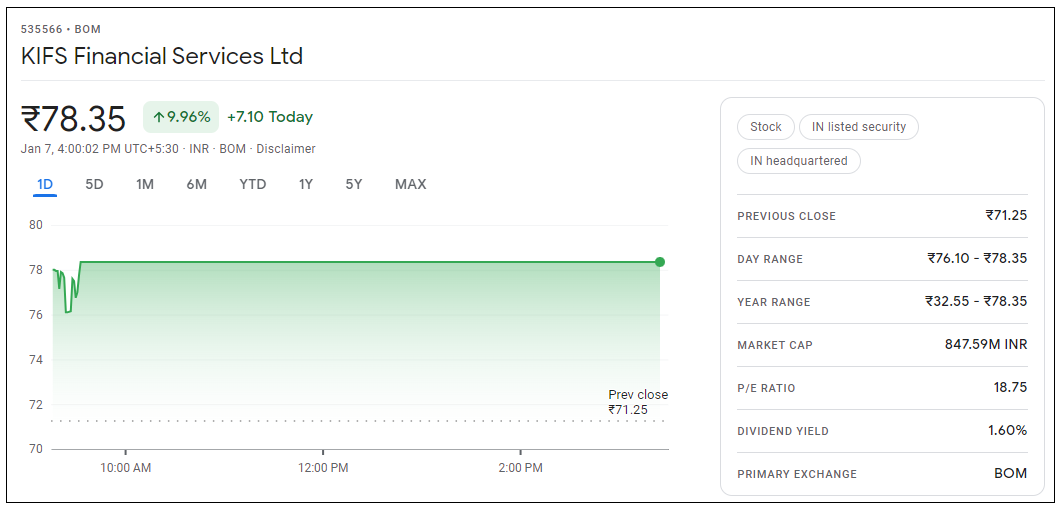This screenshot has width=1062, height=509.
Task: Show the MAX range chart
Action: point(410,184)
